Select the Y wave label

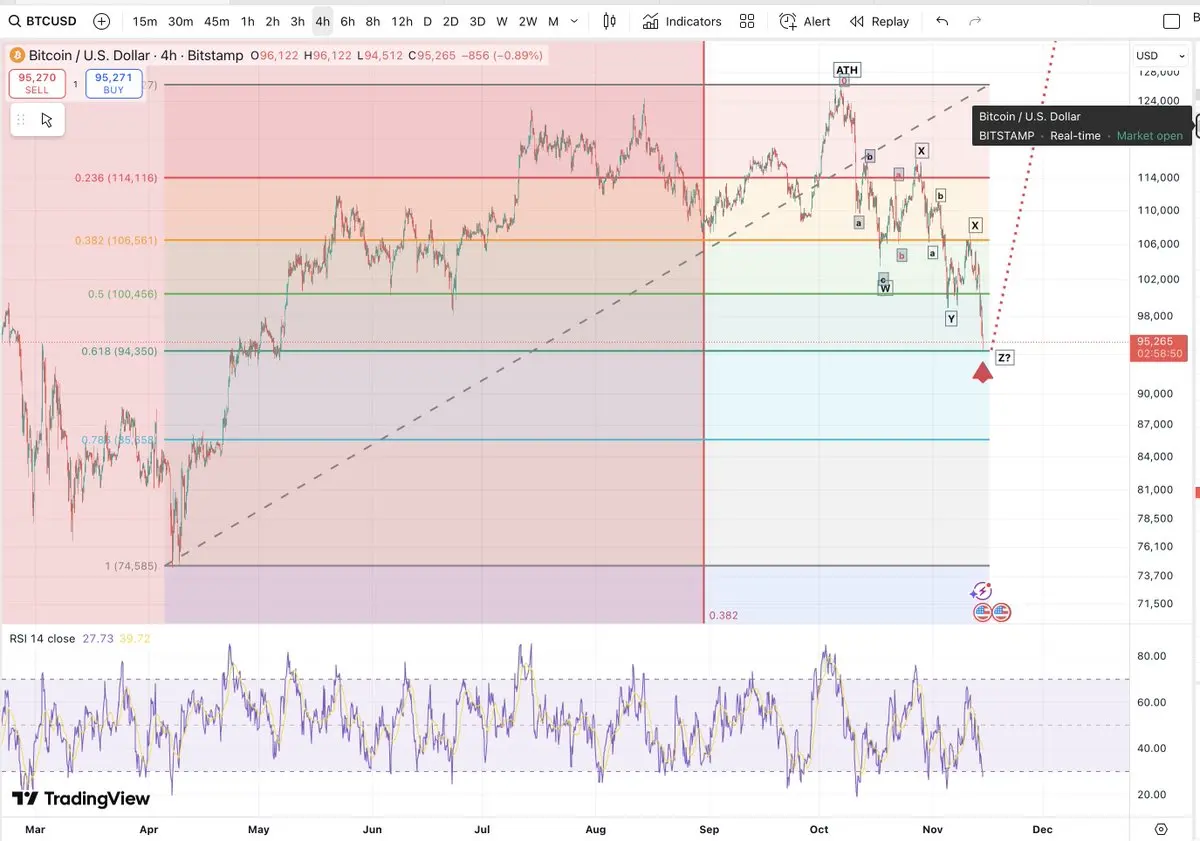click(951, 318)
